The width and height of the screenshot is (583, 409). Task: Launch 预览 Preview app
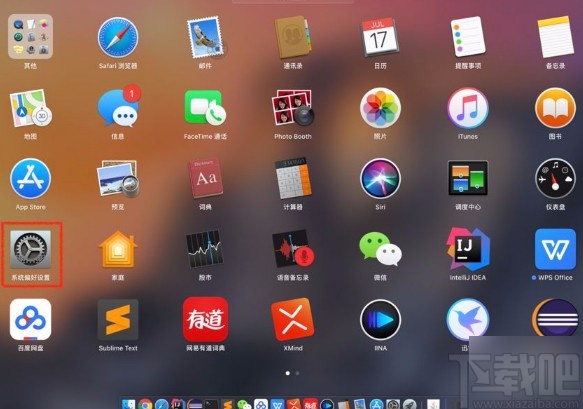(118, 178)
